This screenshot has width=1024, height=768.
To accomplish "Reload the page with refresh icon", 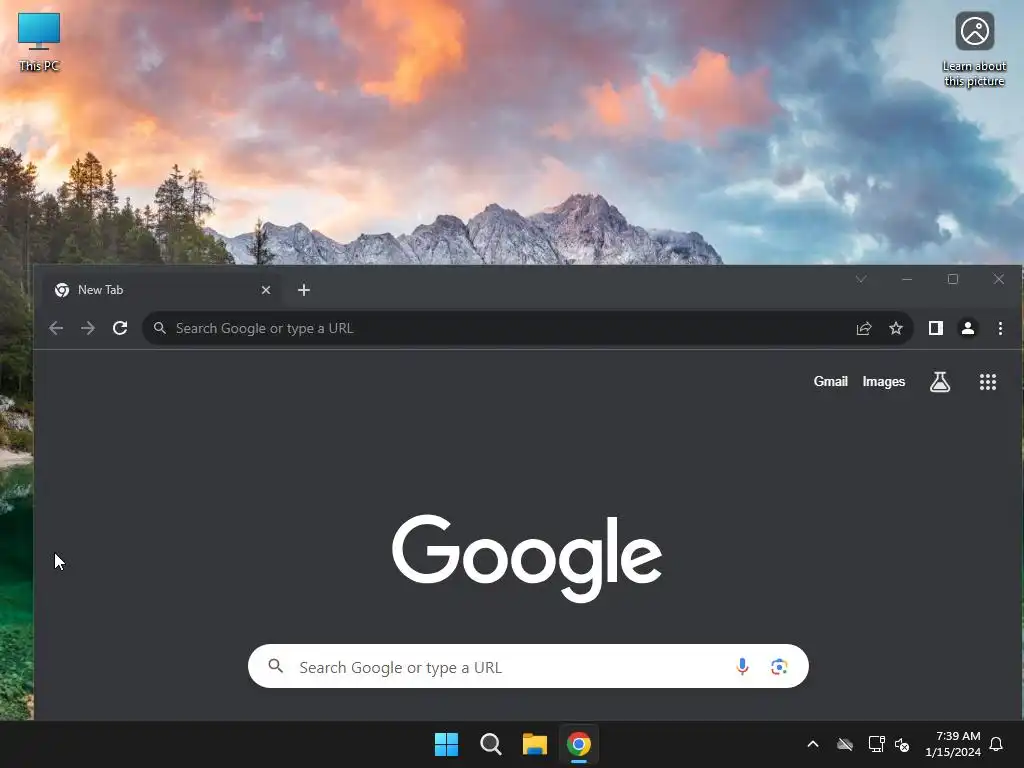I will pos(120,328).
